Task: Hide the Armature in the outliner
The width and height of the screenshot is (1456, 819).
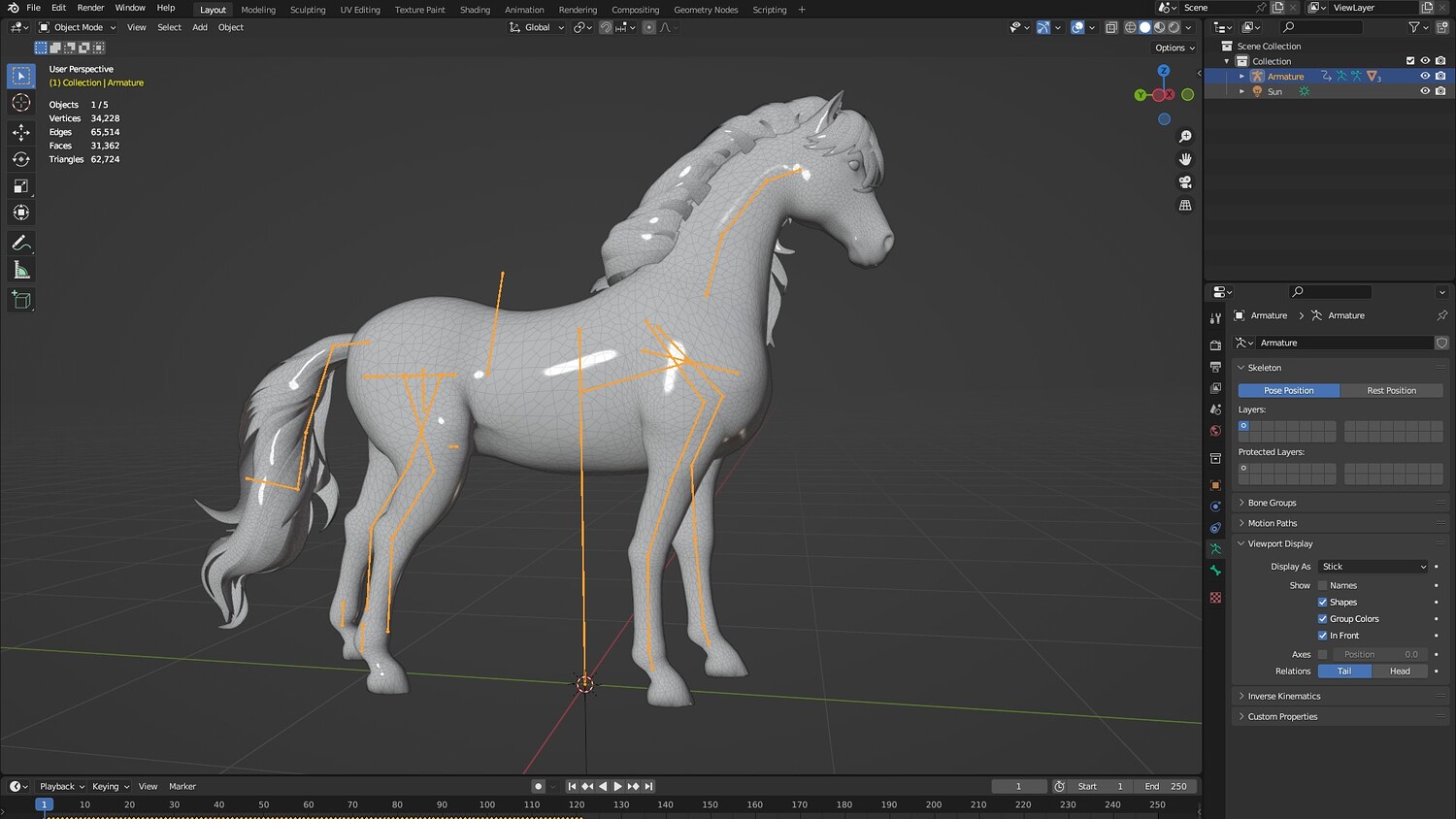Action: (1425, 76)
